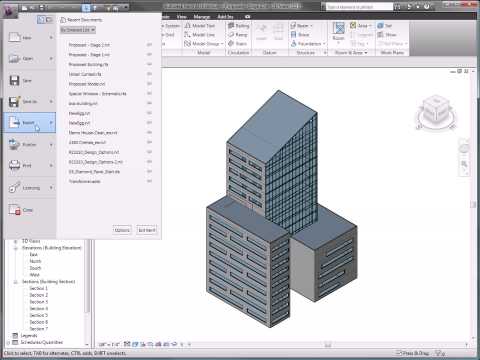Expand the New submenu arrow
This screenshot has height=360, width=480.
click(51, 38)
